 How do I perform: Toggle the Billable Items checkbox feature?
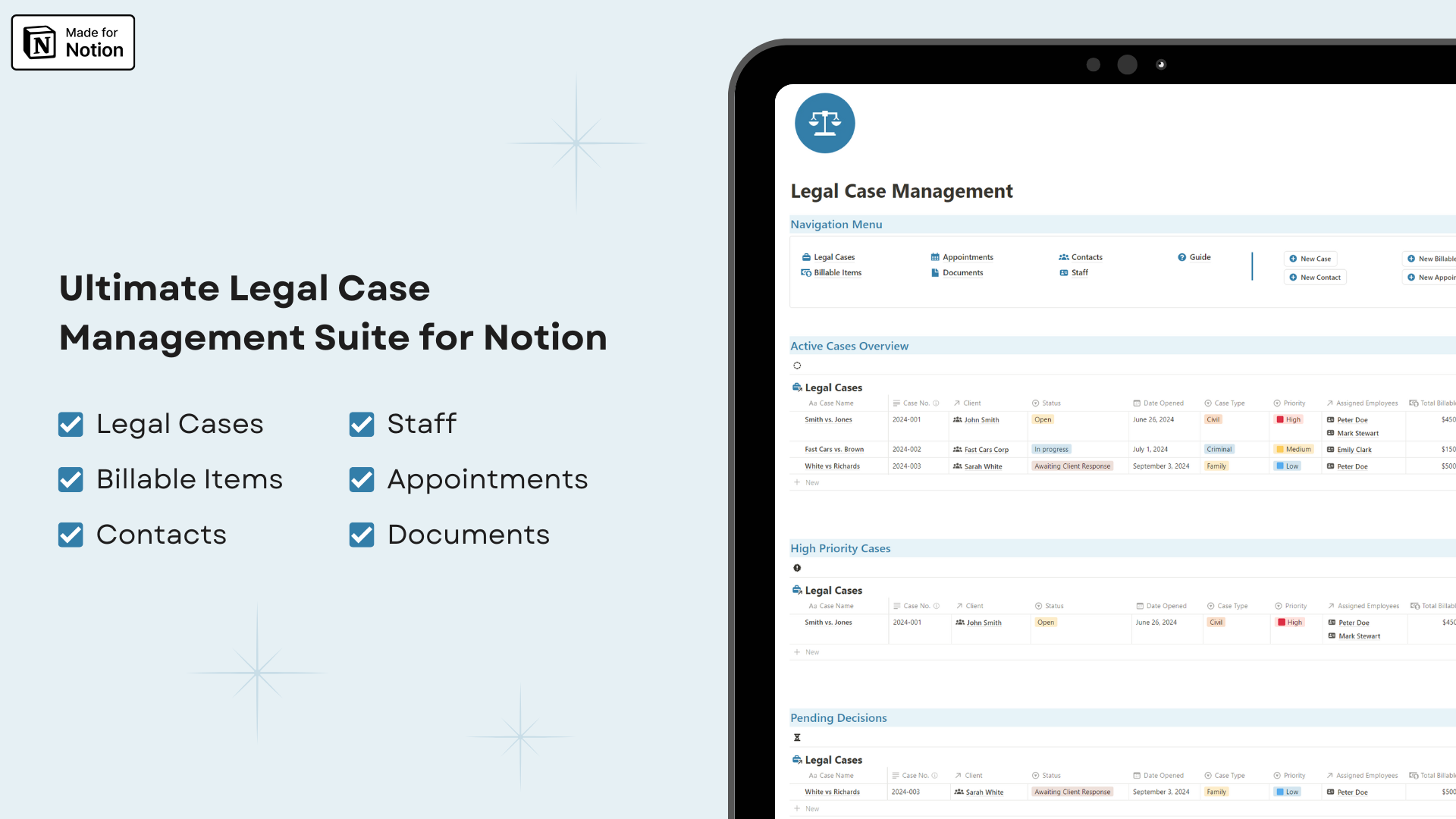tap(70, 478)
